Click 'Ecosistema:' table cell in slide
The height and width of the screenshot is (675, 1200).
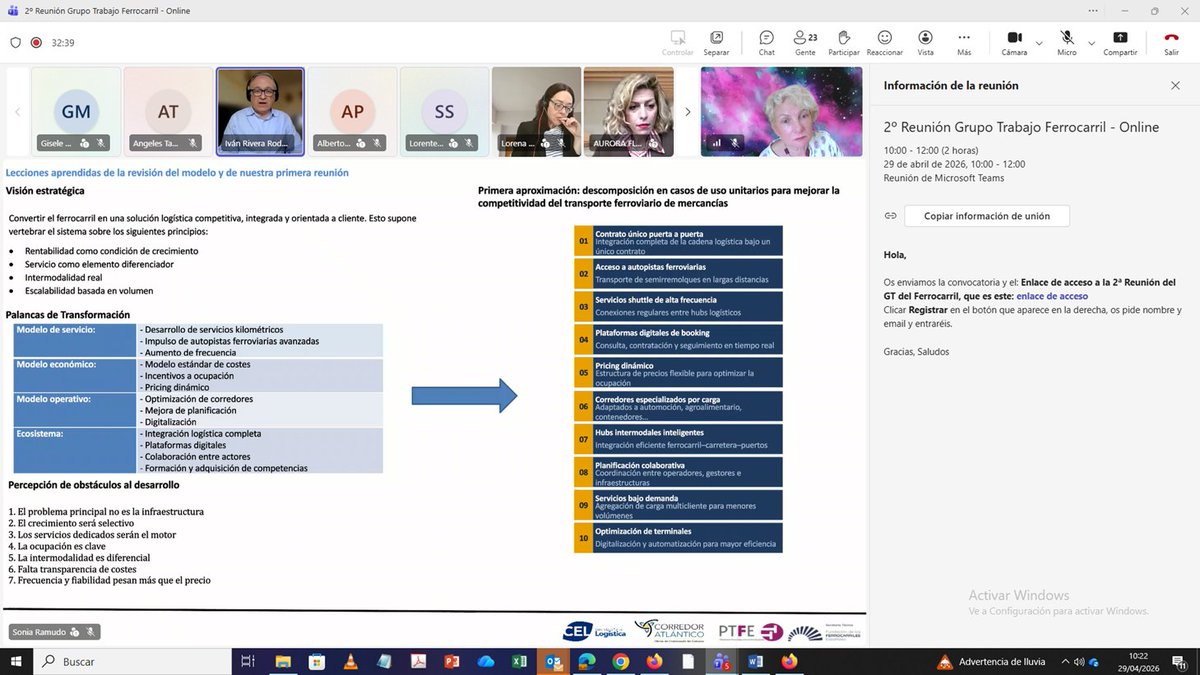[x=75, y=451]
